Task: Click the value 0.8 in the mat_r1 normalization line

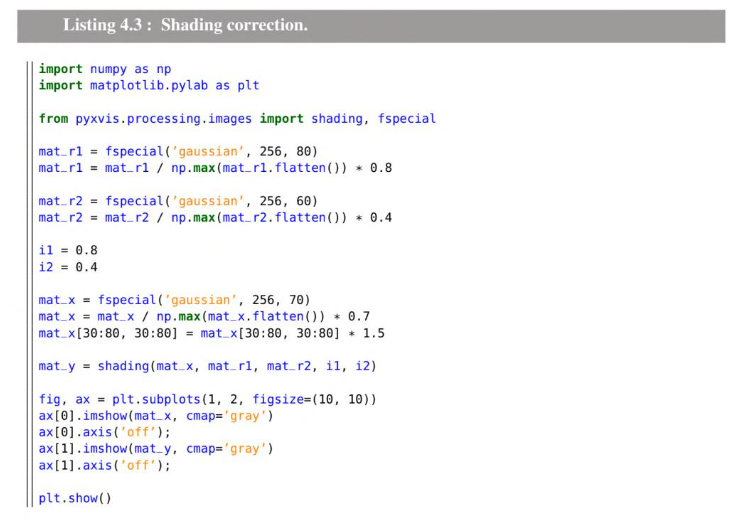Action: coord(381,168)
